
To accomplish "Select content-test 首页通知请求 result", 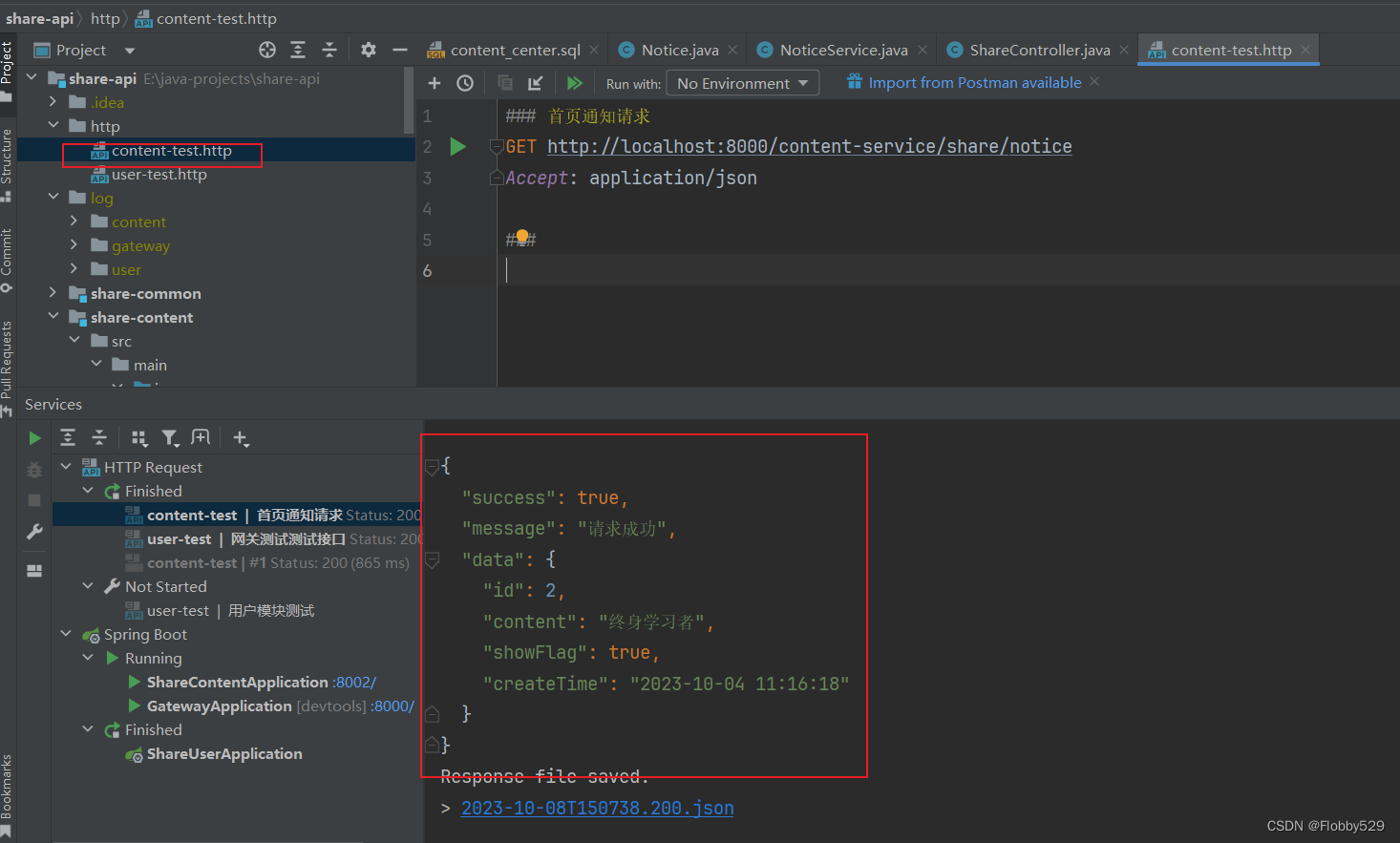I will tap(237, 515).
